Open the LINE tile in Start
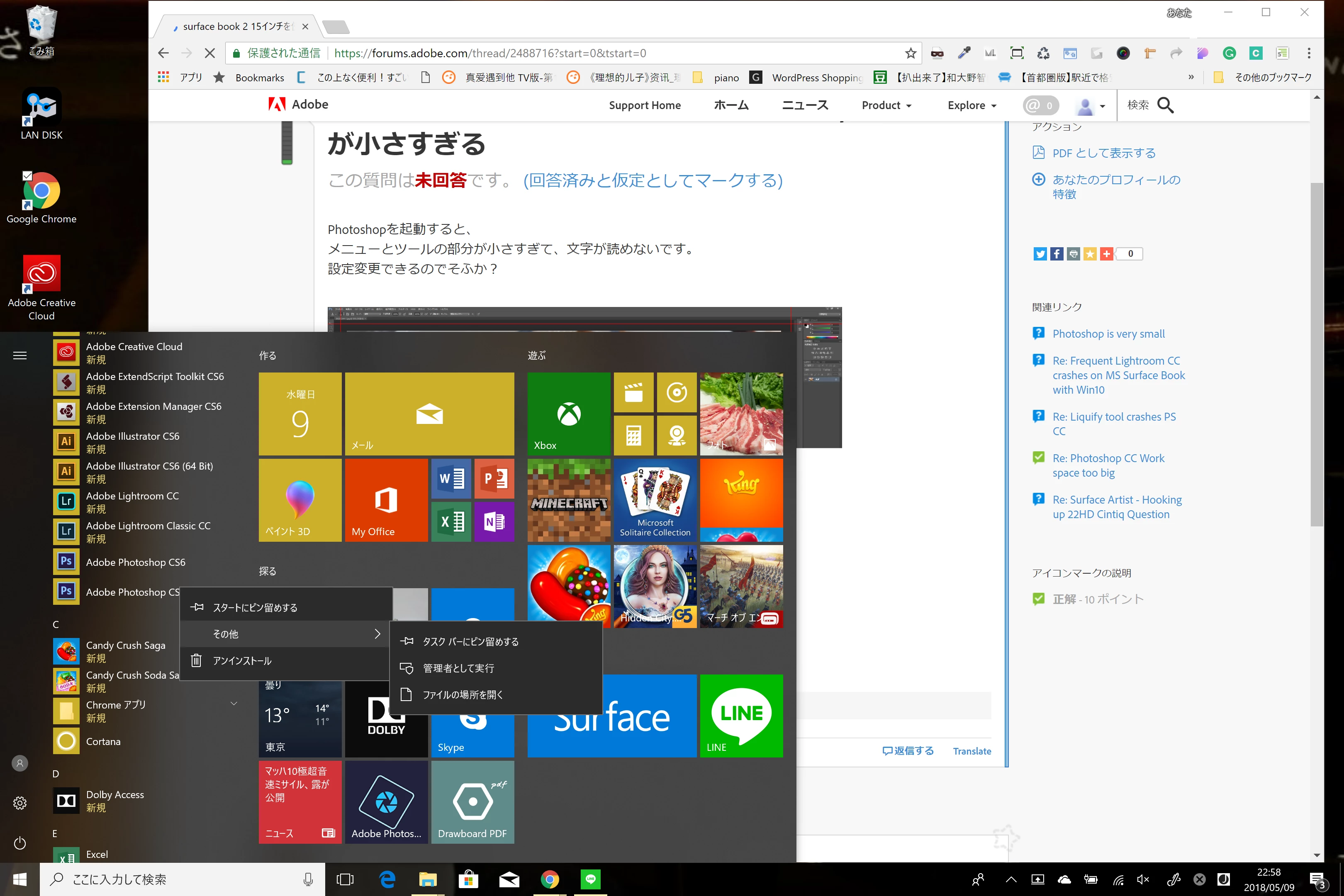The image size is (1344, 896). click(x=740, y=716)
